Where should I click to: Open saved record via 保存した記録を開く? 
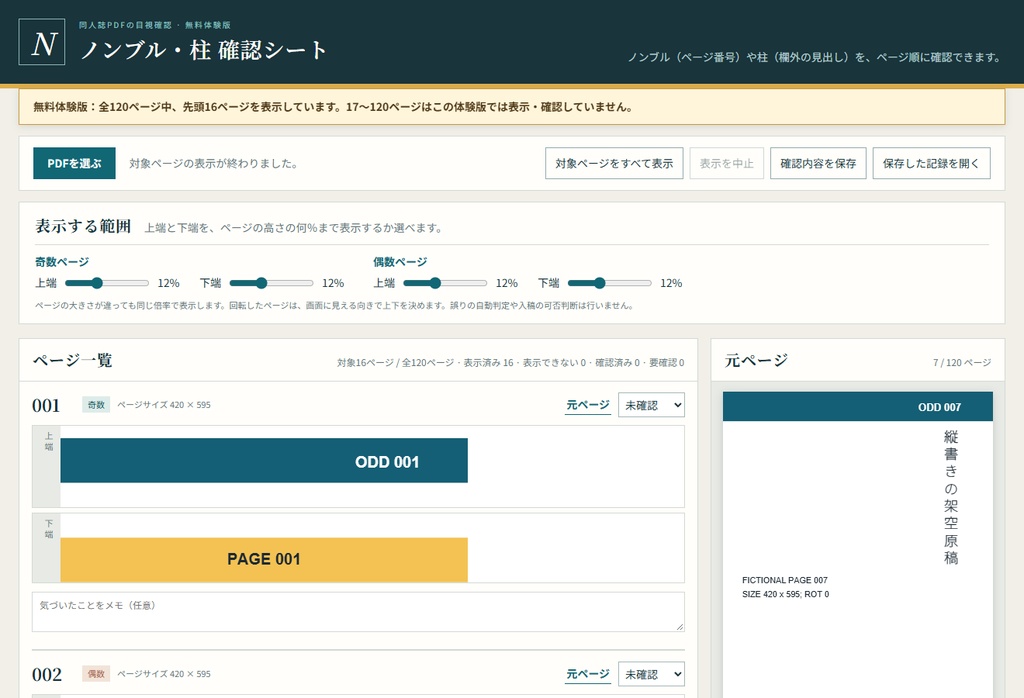click(931, 163)
